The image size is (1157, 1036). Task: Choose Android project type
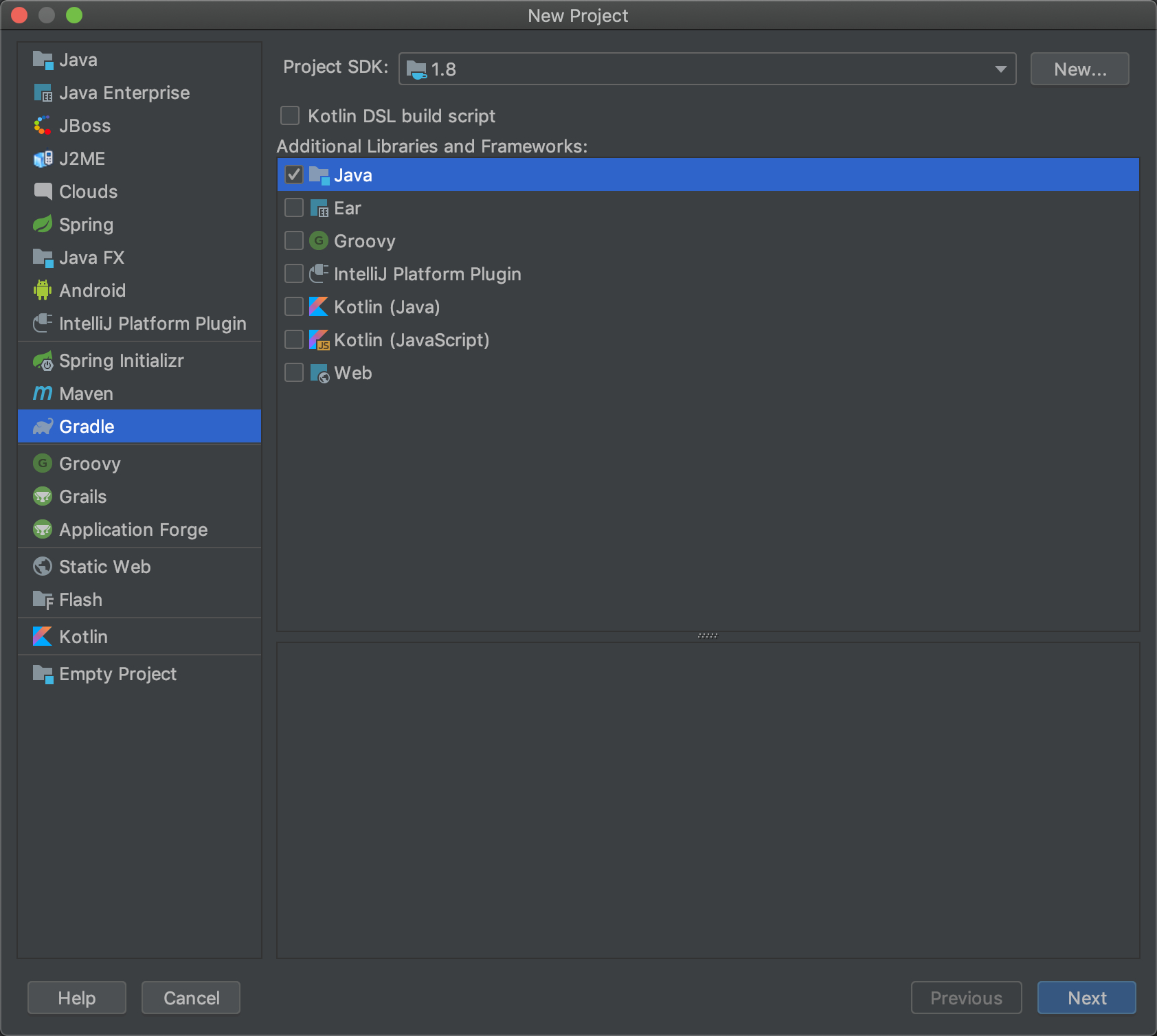click(x=139, y=291)
